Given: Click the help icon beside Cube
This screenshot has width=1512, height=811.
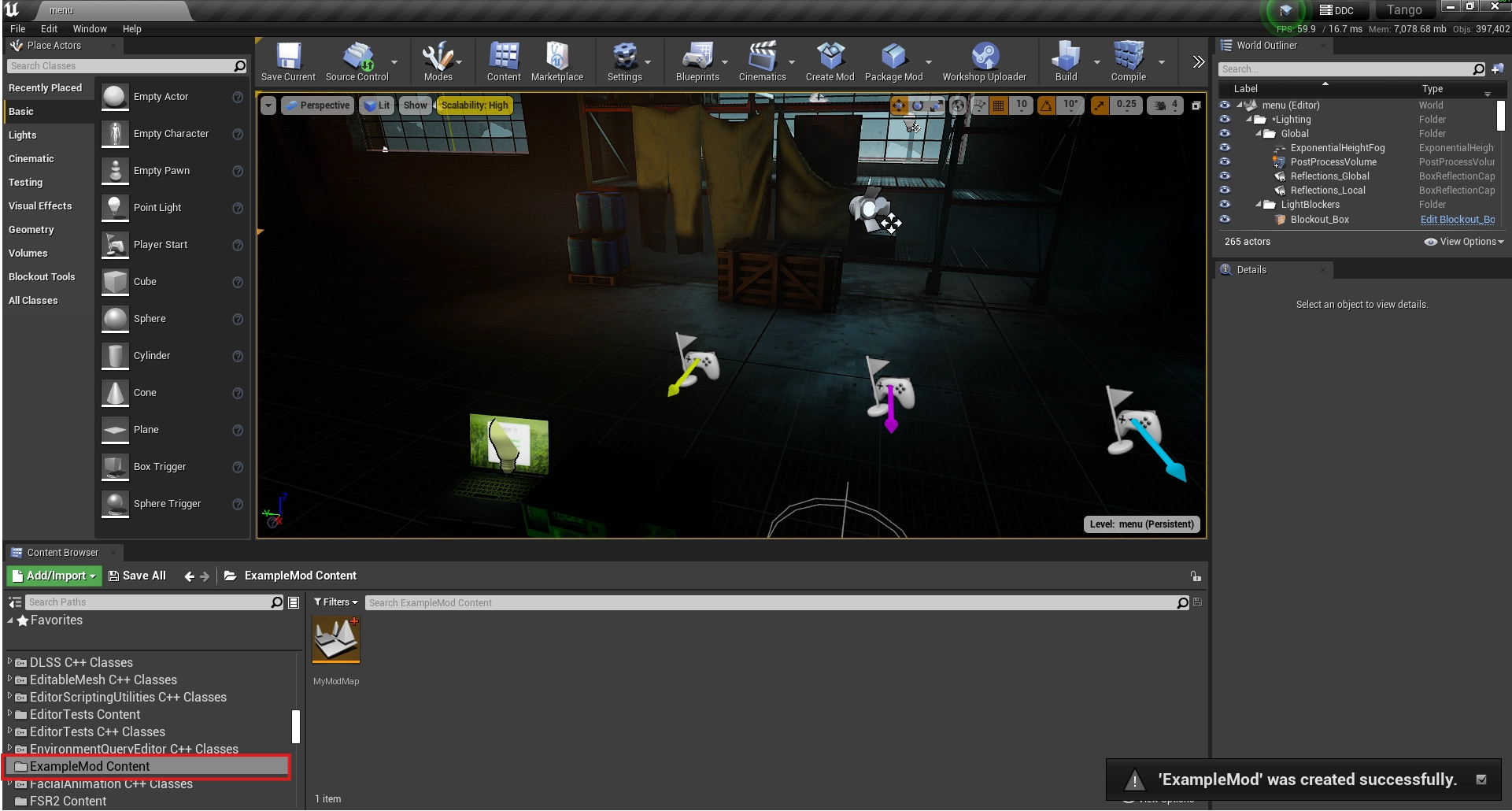Looking at the screenshot, I should 238,282.
